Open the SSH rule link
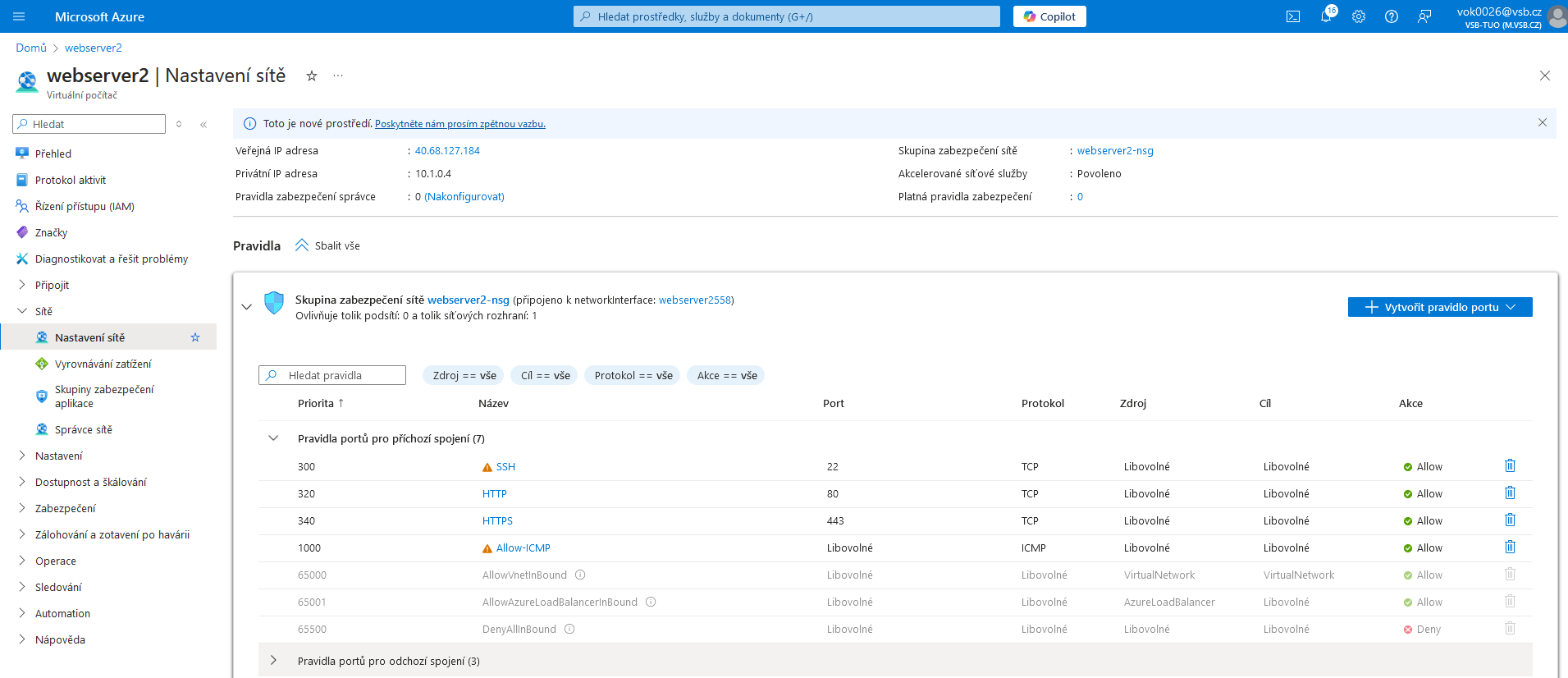Image resolution: width=1568 pixels, height=678 pixels. point(505,467)
